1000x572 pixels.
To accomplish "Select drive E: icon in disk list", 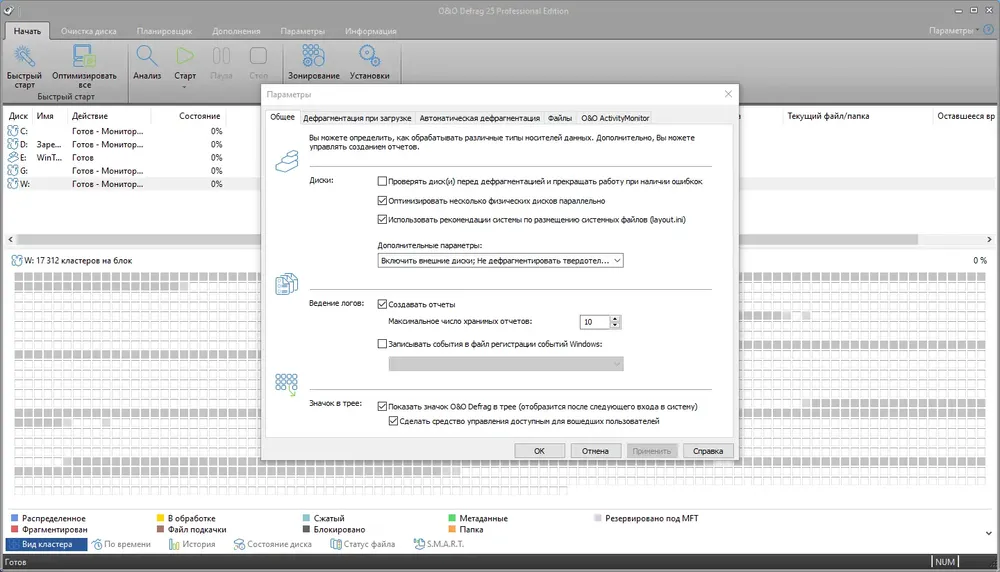I will (13, 157).
